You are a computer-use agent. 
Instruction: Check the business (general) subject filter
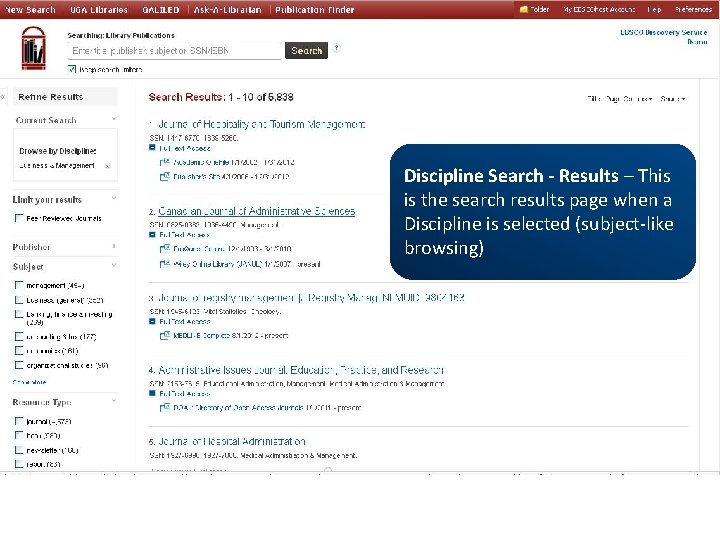[x=19, y=300]
